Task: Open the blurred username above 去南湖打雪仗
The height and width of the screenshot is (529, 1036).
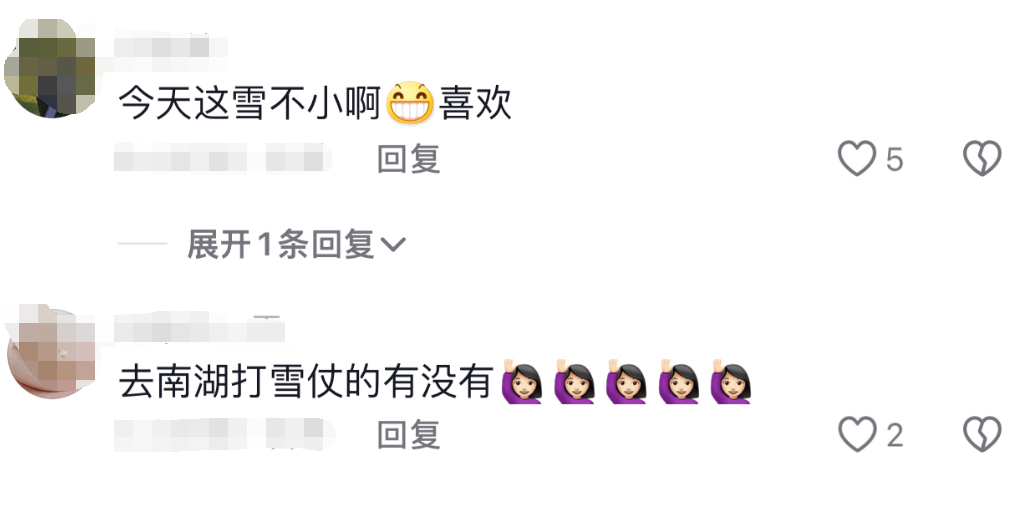Action: [x=199, y=328]
